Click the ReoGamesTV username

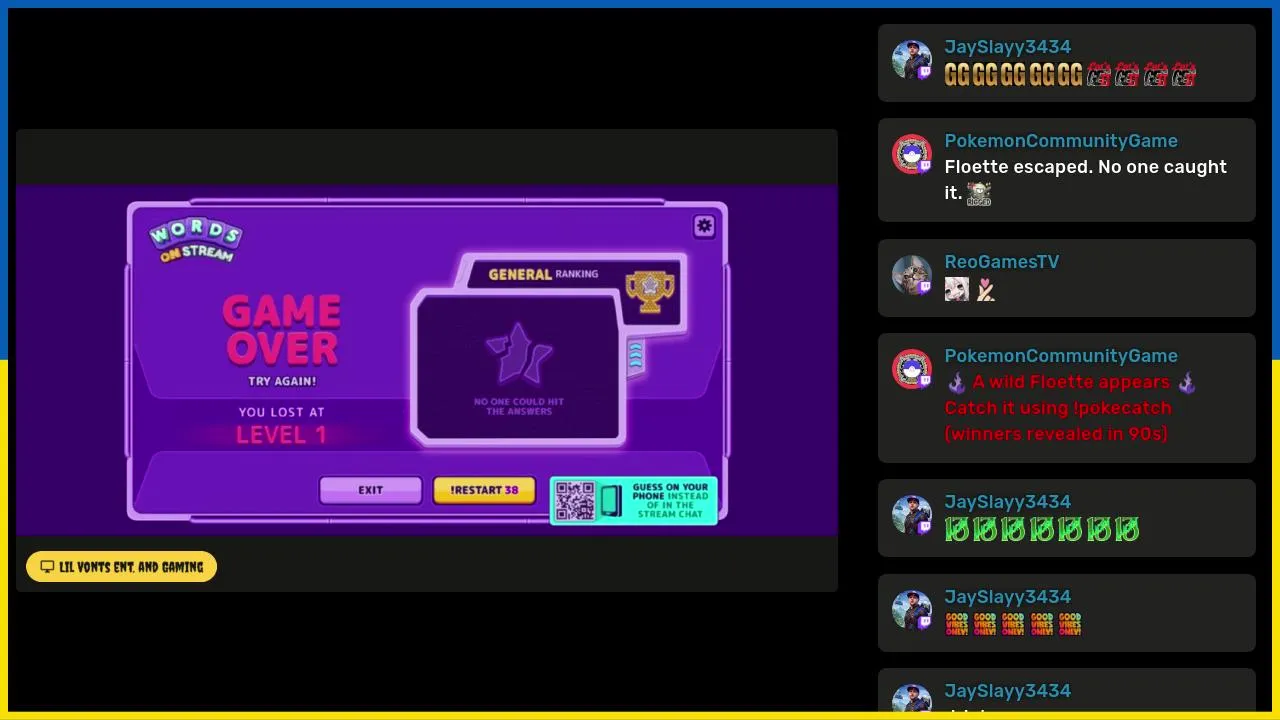point(1001,262)
